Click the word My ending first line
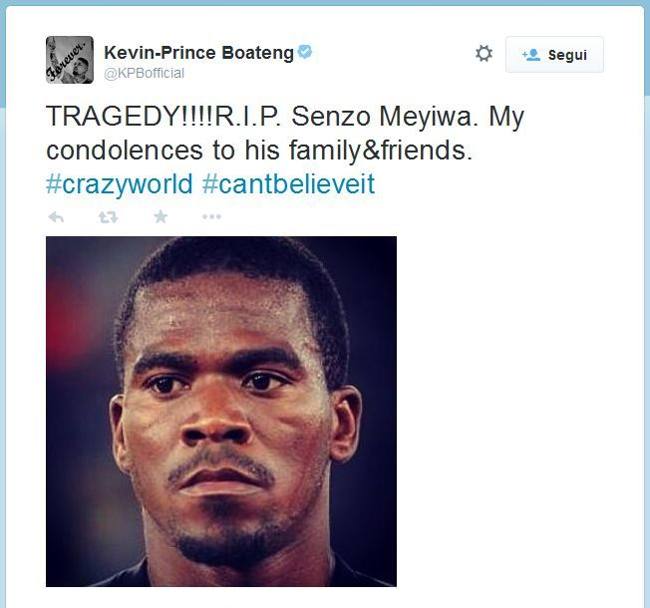650x608 pixels. coord(507,118)
